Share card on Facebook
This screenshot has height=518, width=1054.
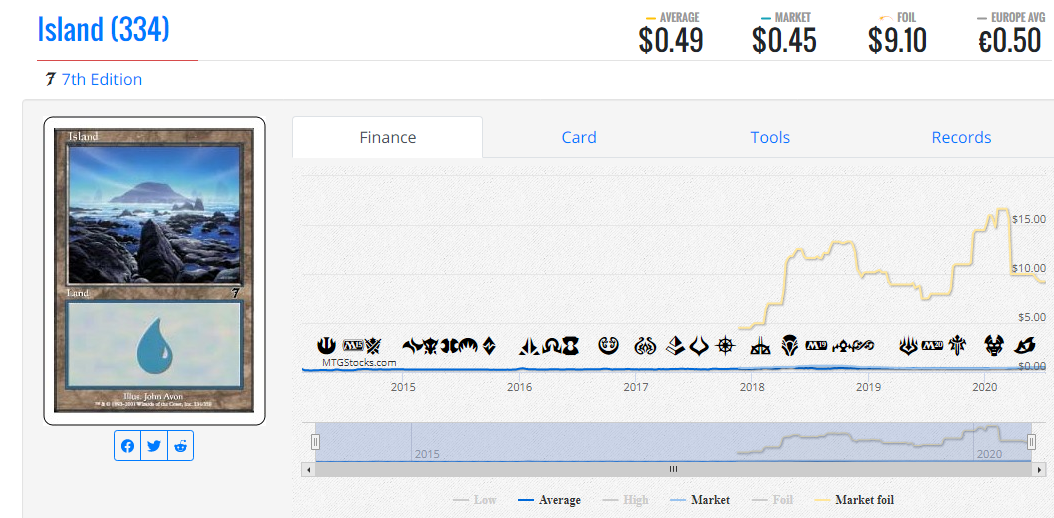pos(127,445)
